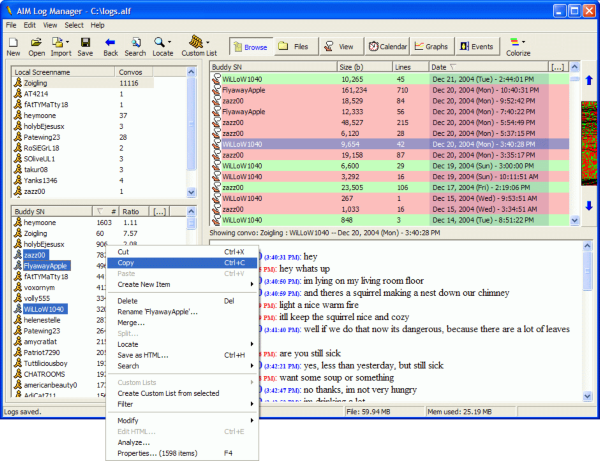Select voxormym in the Buddy SN list

[39, 287]
